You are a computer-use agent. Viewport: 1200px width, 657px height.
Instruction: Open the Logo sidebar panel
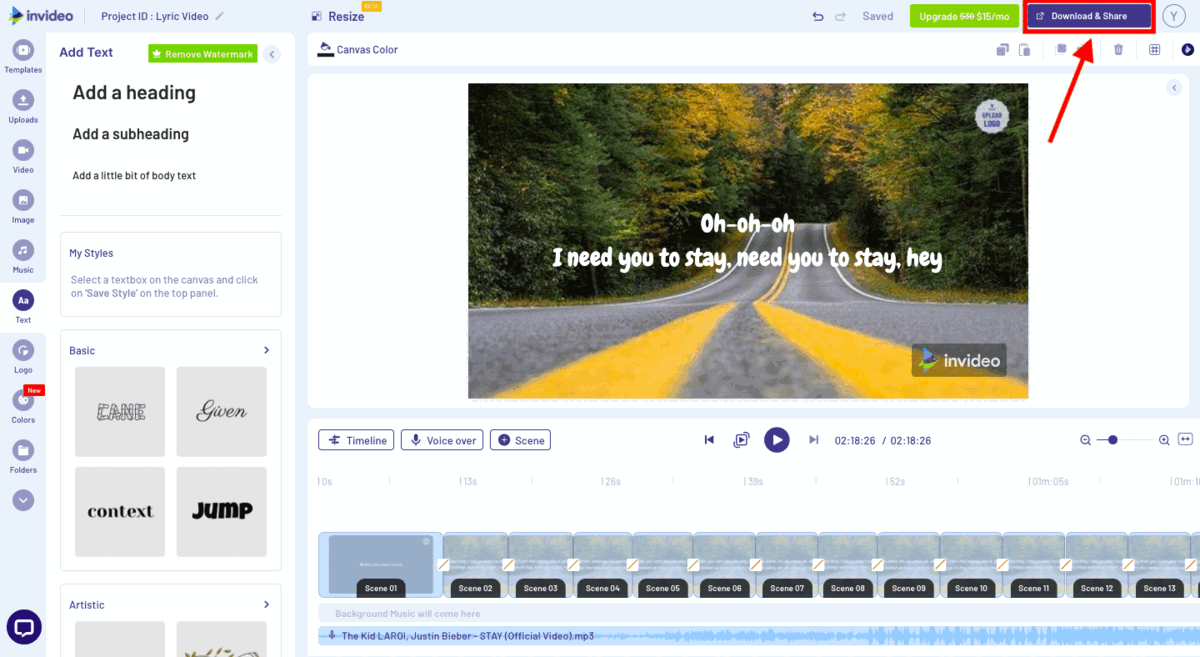pyautogui.click(x=23, y=356)
